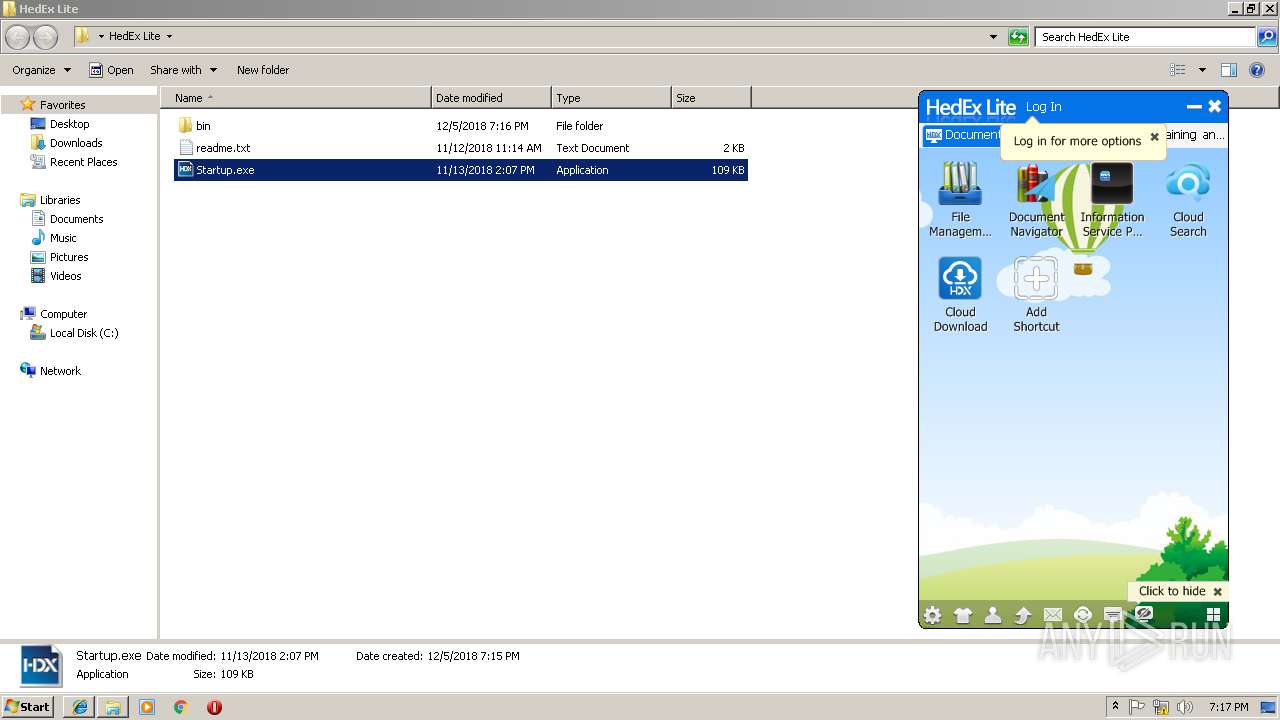
Task: Click the message card icon in HedEx toolbar
Action: pos(1113,615)
